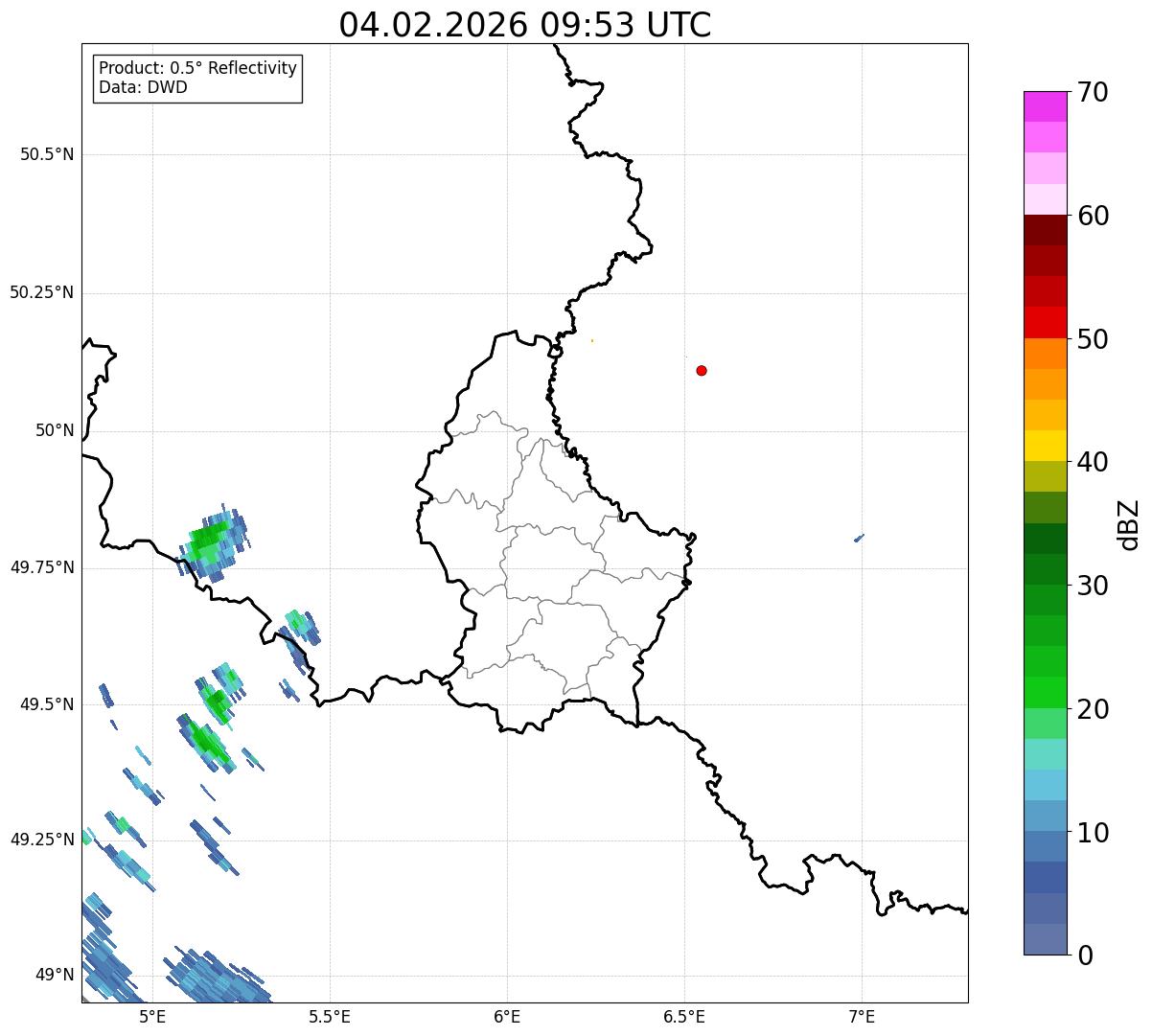1152x1036 pixels.
Task: Click the 6°E longitude label
Action: (507, 1016)
